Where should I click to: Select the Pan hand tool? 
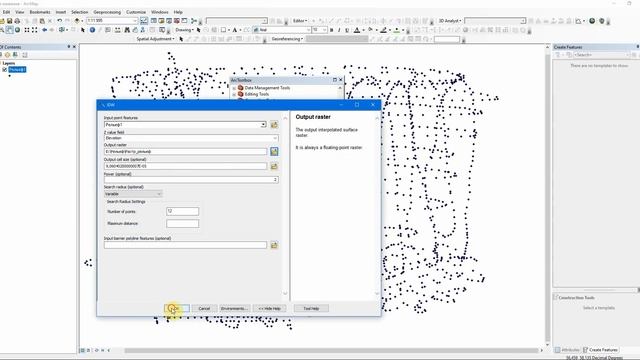(x=9, y=30)
